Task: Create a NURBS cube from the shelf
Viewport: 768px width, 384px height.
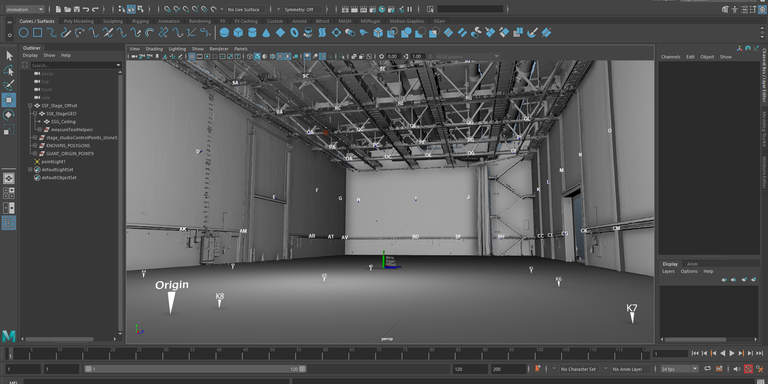Action: 238,33
